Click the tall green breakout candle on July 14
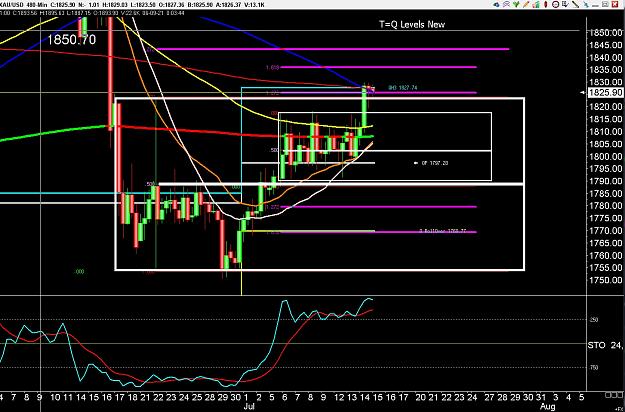The width and height of the screenshot is (625, 412). click(x=364, y=107)
